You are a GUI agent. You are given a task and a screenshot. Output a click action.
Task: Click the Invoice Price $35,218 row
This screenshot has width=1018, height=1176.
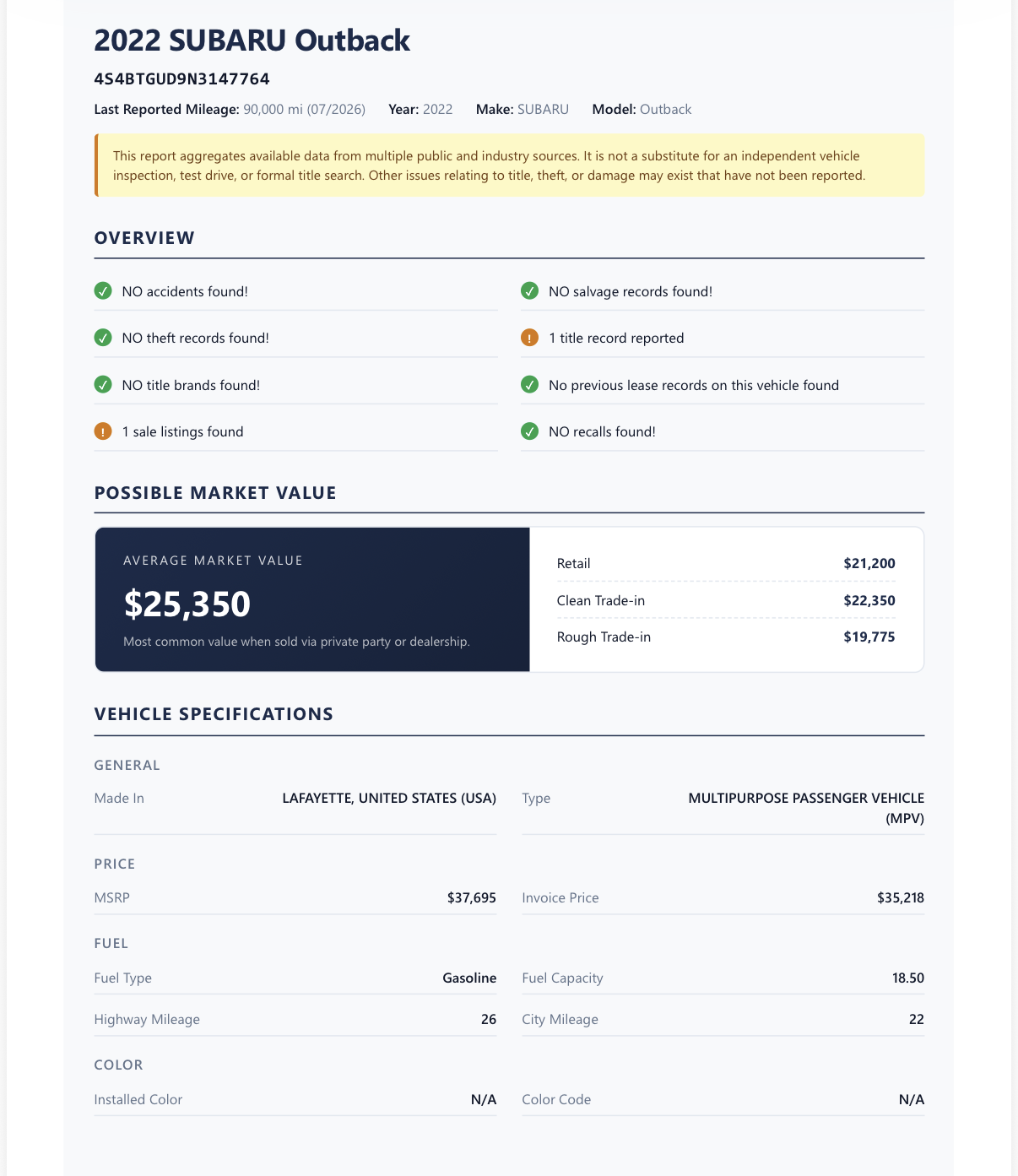click(x=723, y=897)
